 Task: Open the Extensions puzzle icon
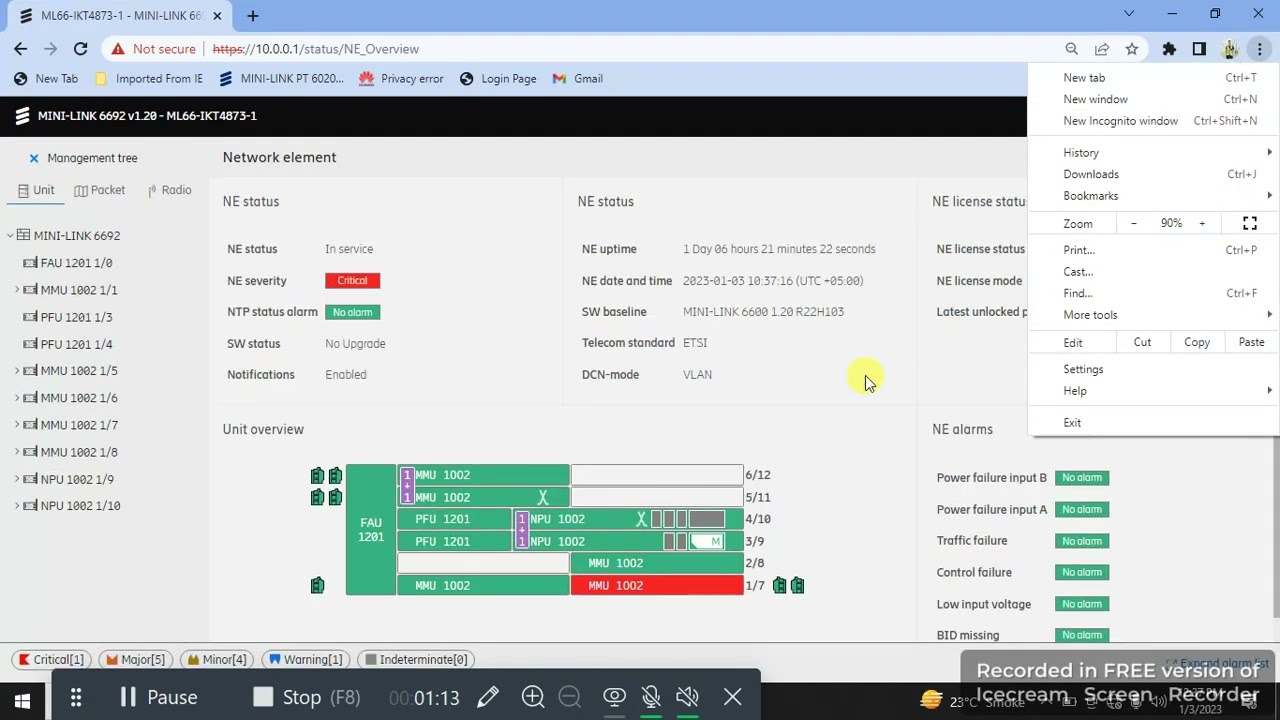point(1169,49)
